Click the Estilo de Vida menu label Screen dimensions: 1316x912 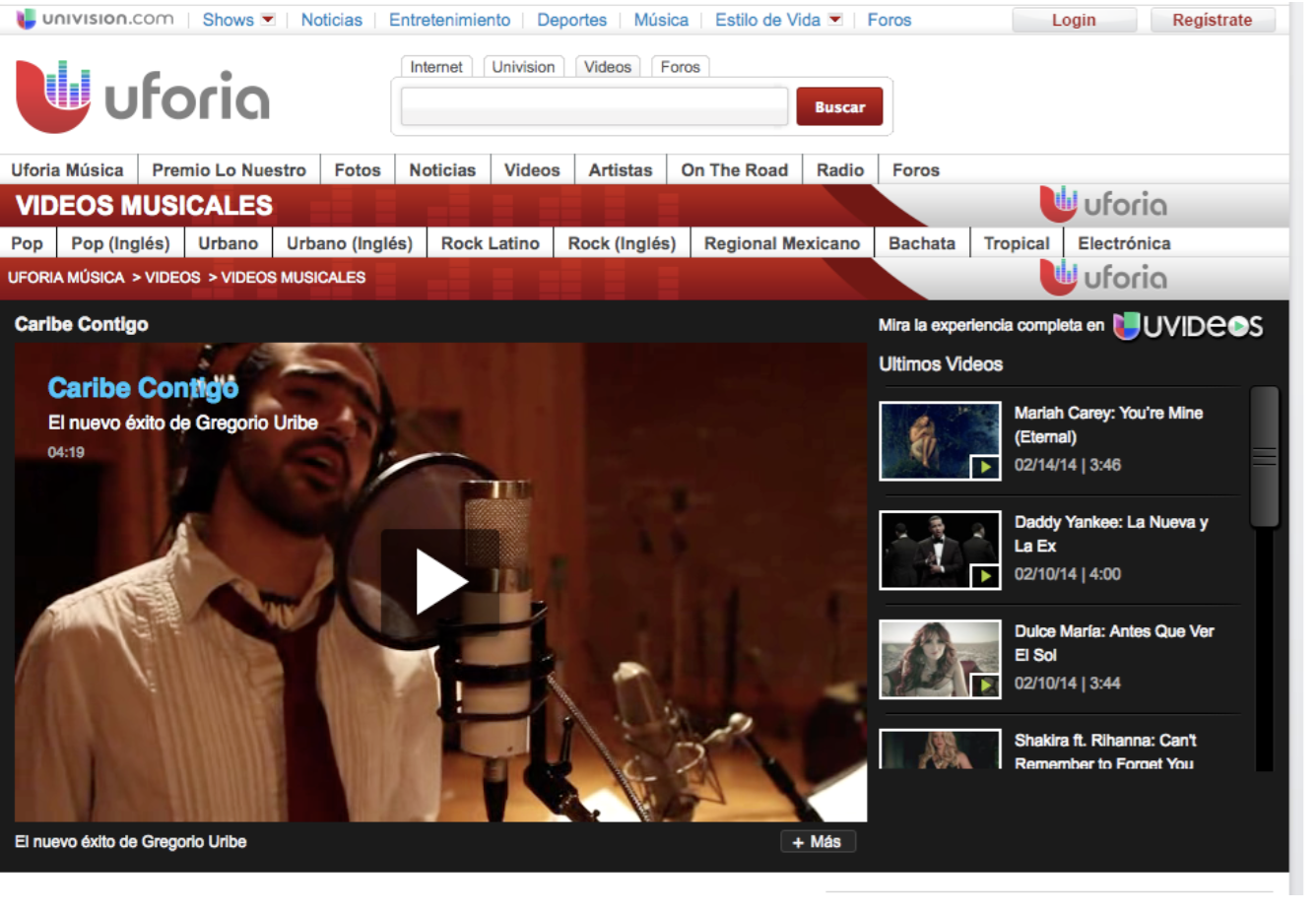click(x=767, y=20)
